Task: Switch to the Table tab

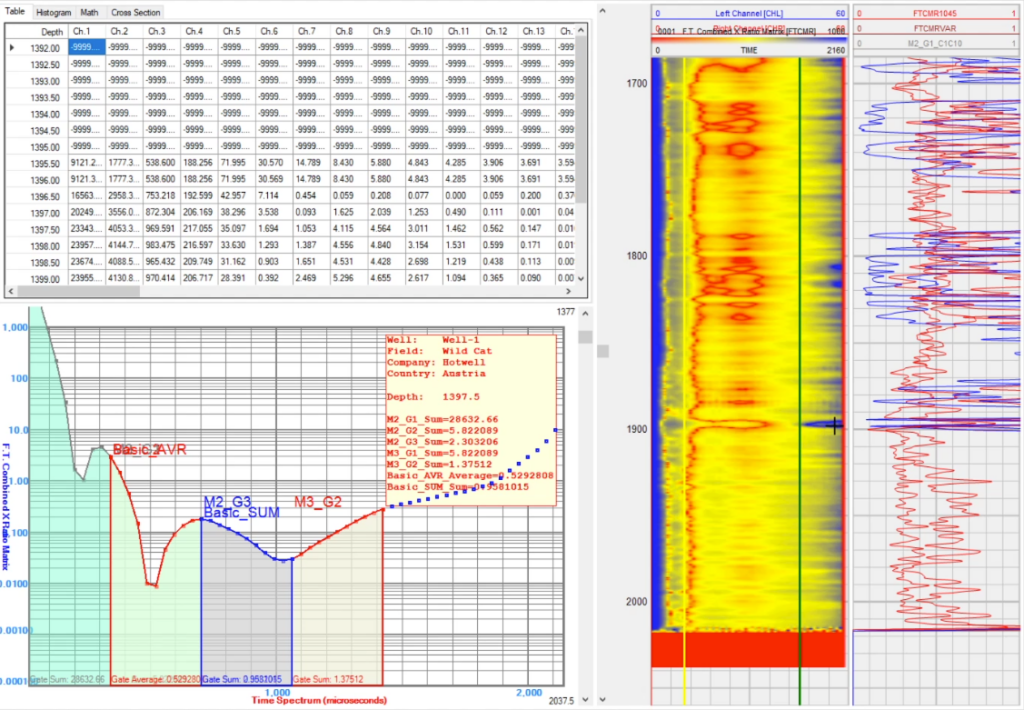Action: coord(15,12)
